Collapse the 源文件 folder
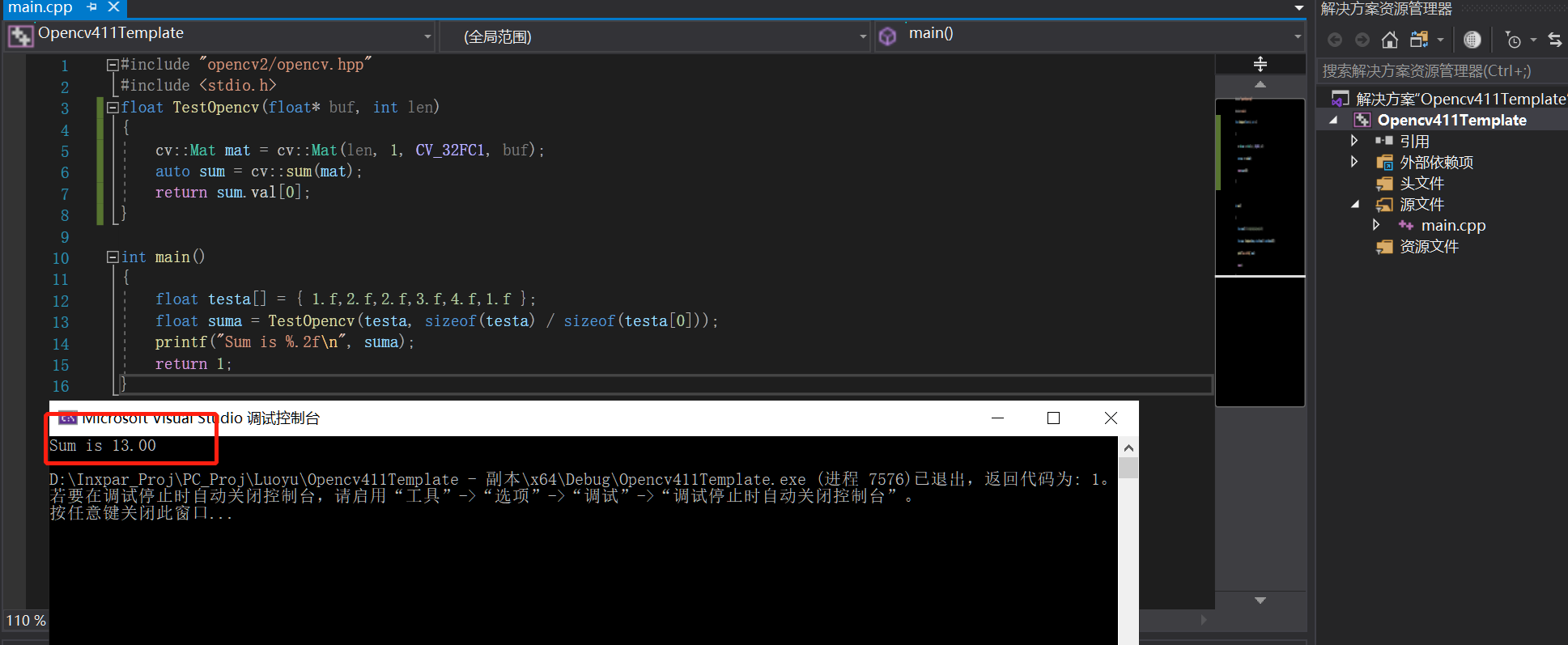 tap(1354, 204)
